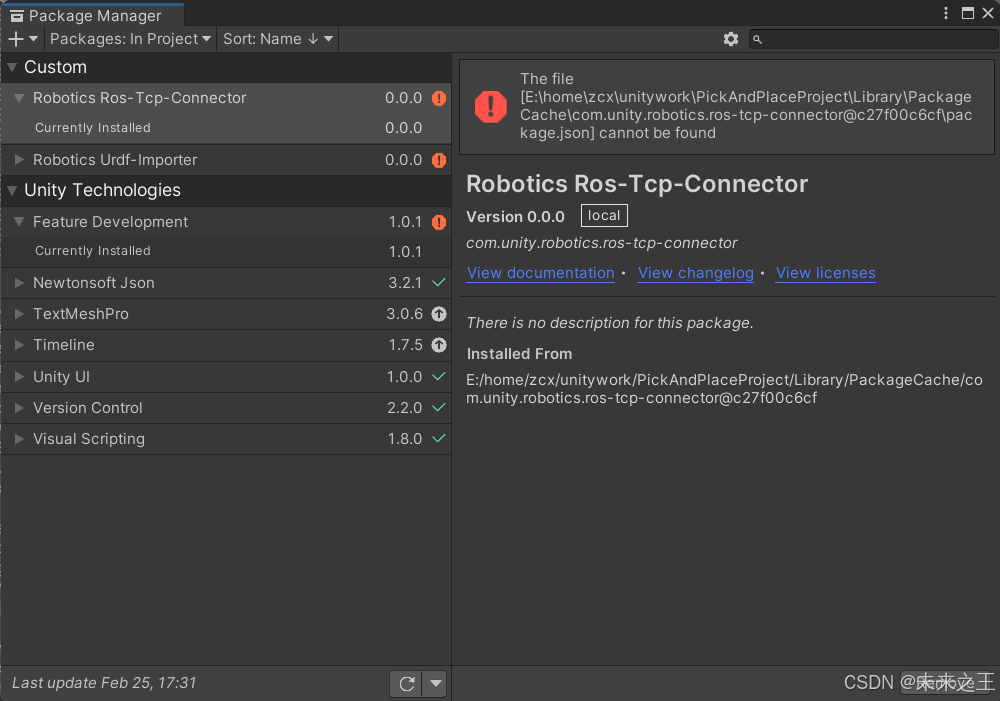This screenshot has height=701, width=1000.
Task: Click the Robotics Ros-Tcp-Connector details title
Action: [637, 184]
